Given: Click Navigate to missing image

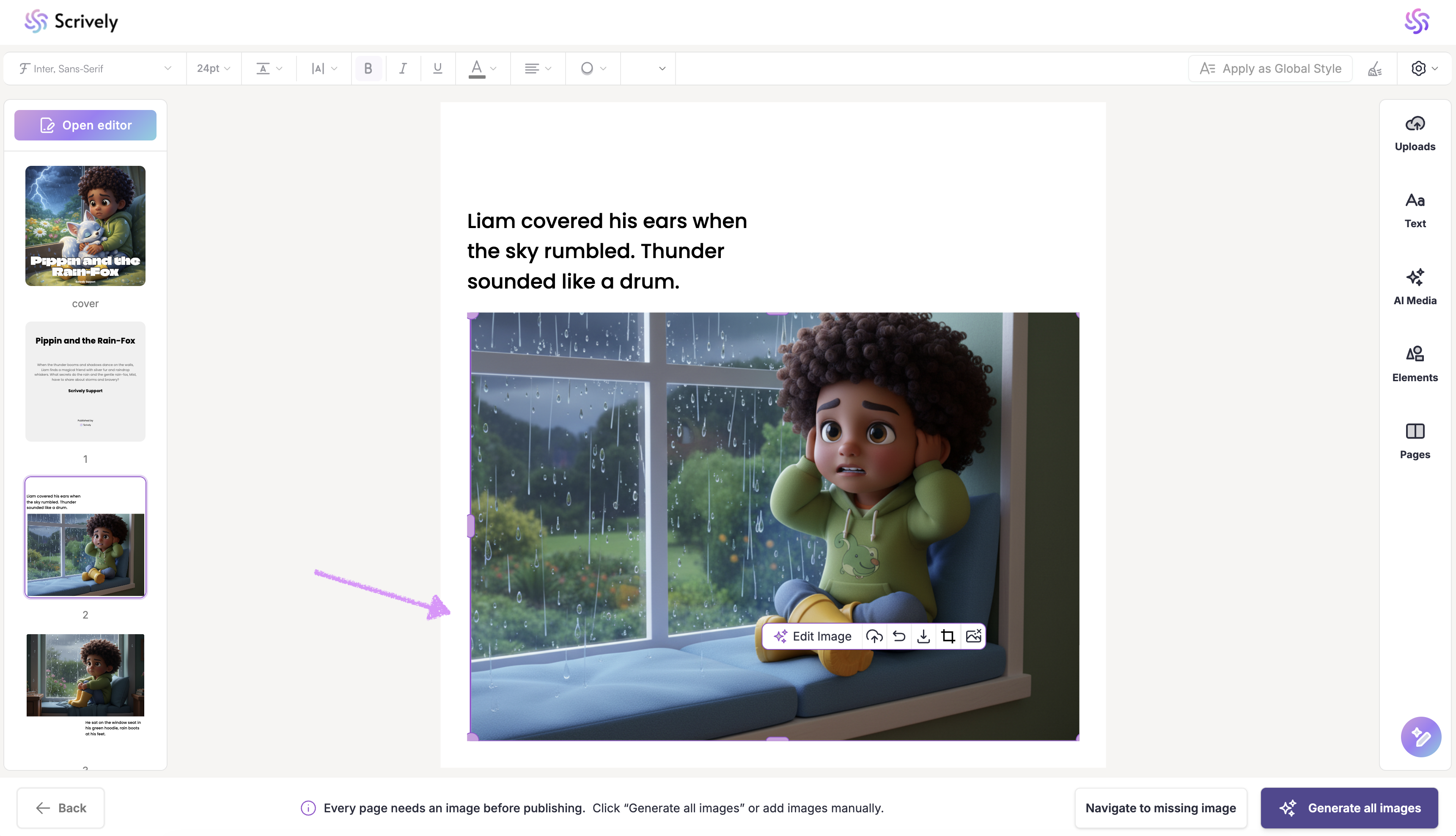Looking at the screenshot, I should (x=1160, y=807).
